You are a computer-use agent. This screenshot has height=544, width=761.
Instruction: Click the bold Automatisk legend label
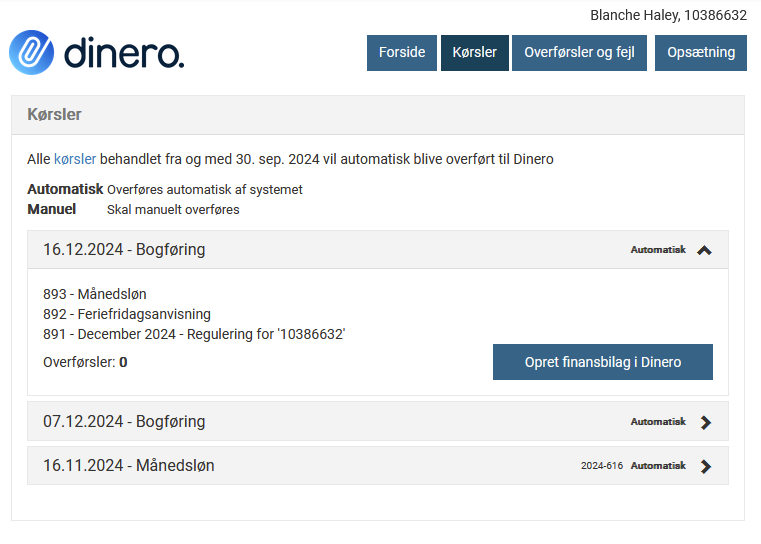point(65,189)
